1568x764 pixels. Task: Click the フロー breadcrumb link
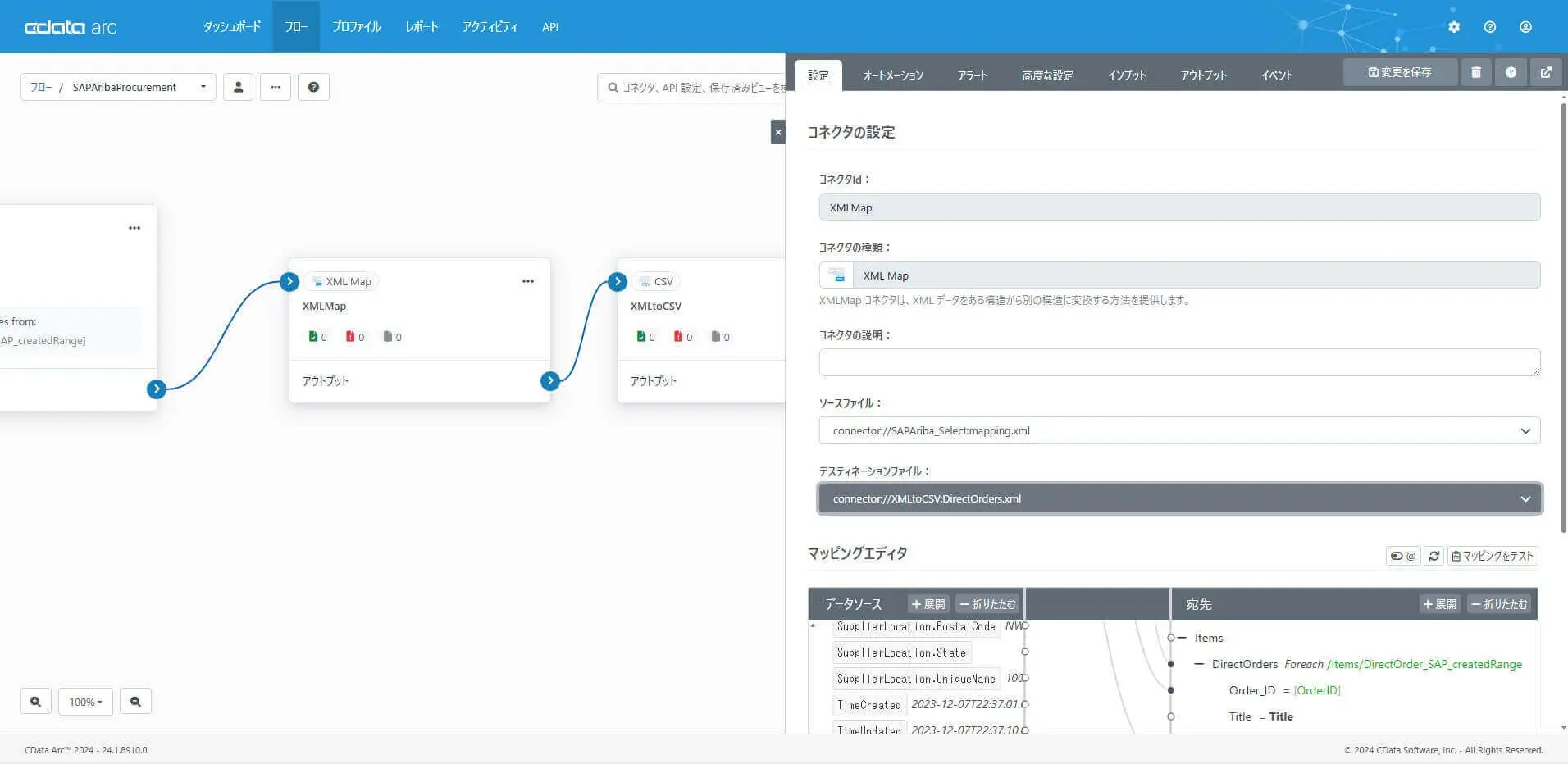(x=41, y=87)
